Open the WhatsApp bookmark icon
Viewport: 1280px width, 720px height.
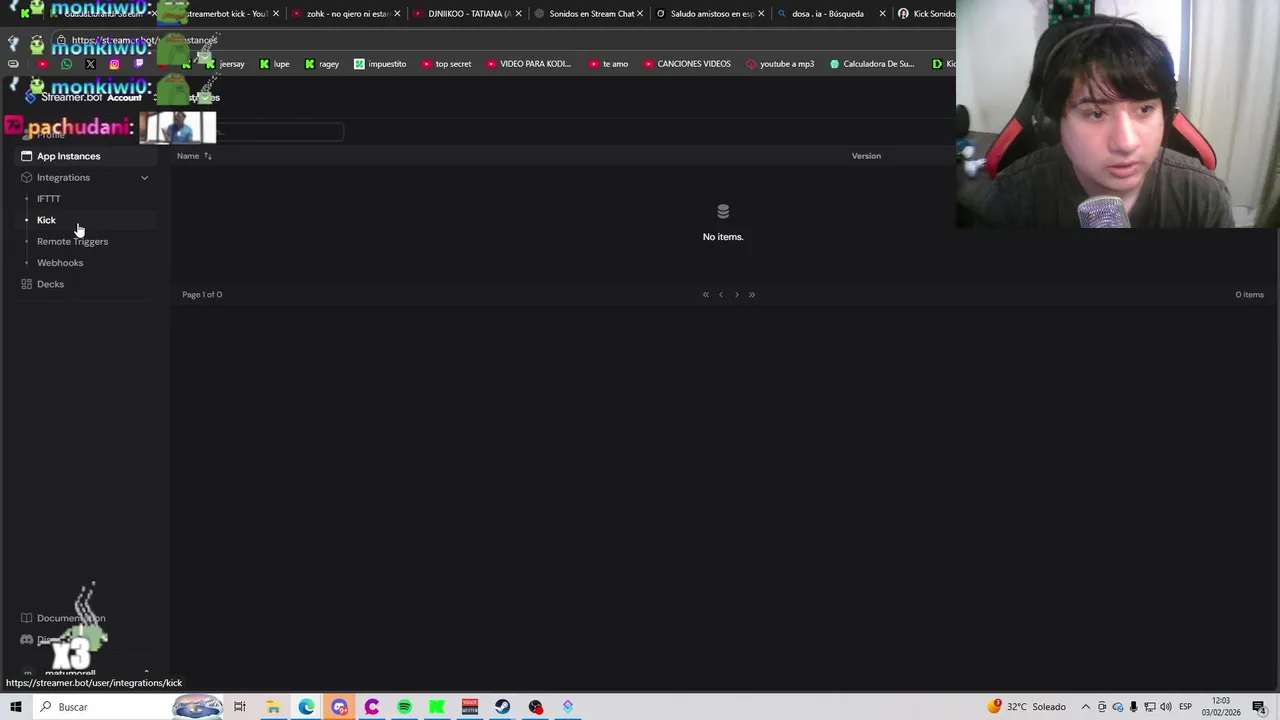(66, 64)
